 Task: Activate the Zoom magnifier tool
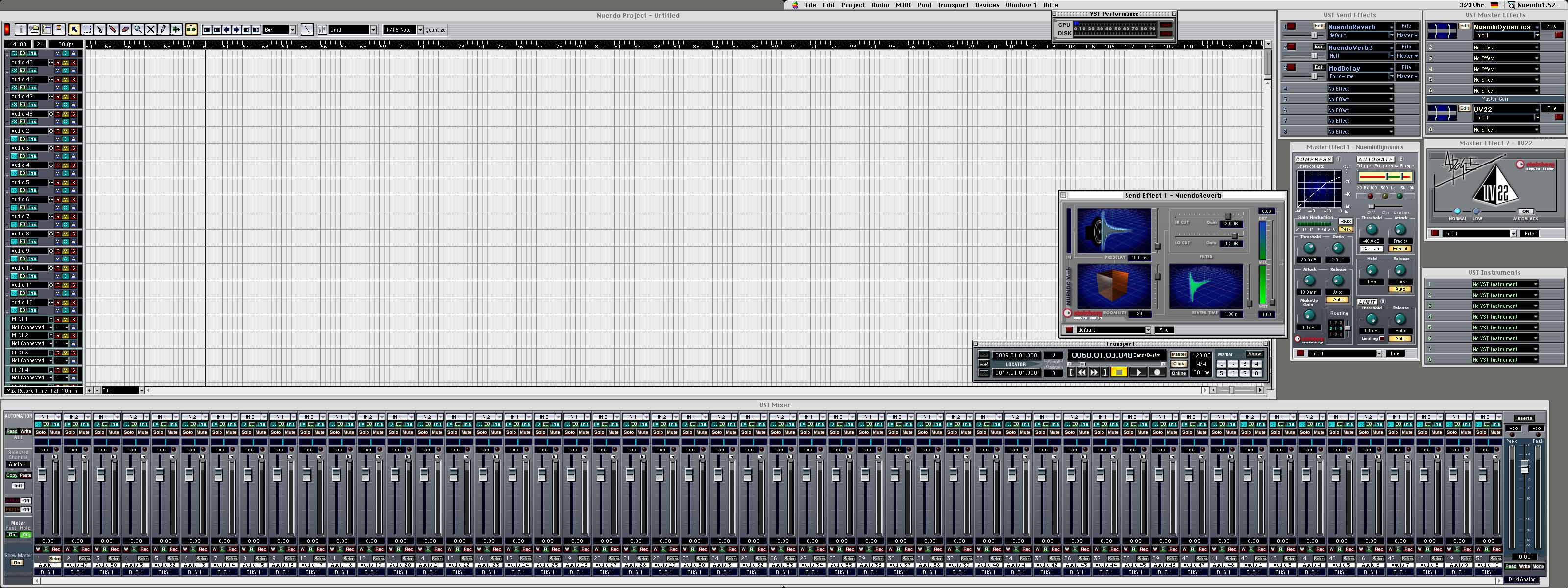tap(138, 29)
